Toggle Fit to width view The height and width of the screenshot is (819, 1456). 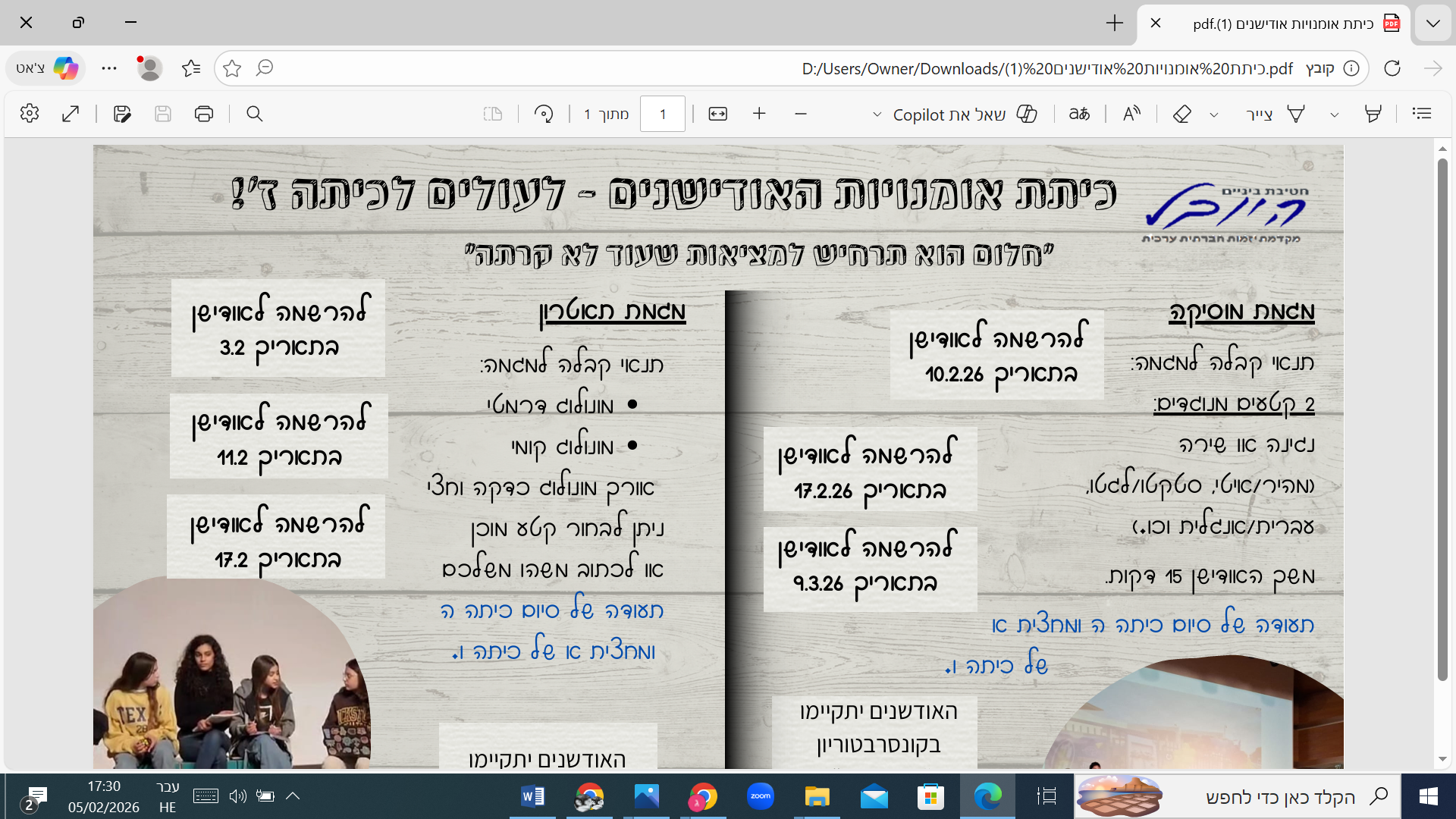[717, 114]
